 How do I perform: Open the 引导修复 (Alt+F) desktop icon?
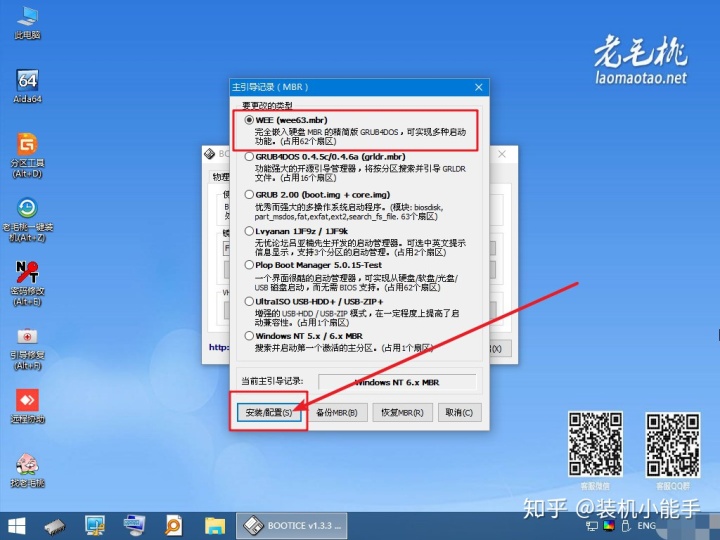tap(28, 348)
